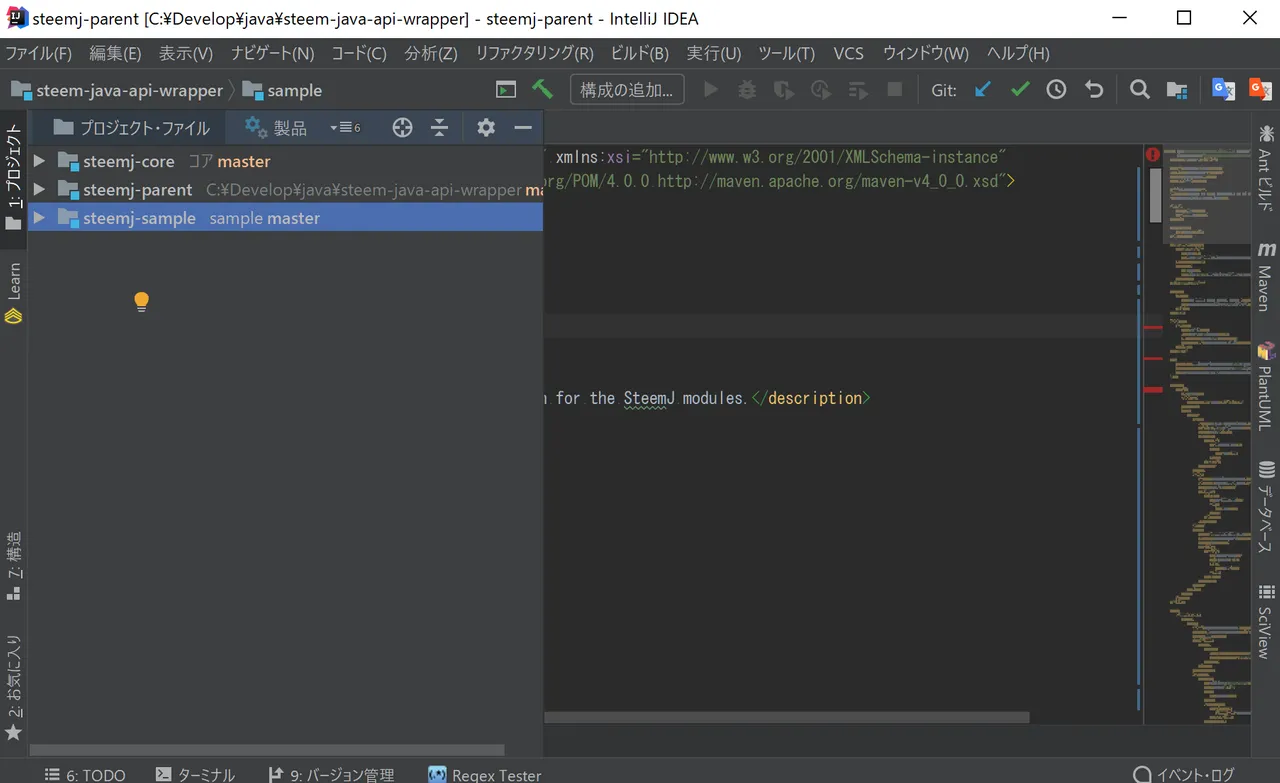
Task: Open the run target selector icon
Action: coord(507,89)
